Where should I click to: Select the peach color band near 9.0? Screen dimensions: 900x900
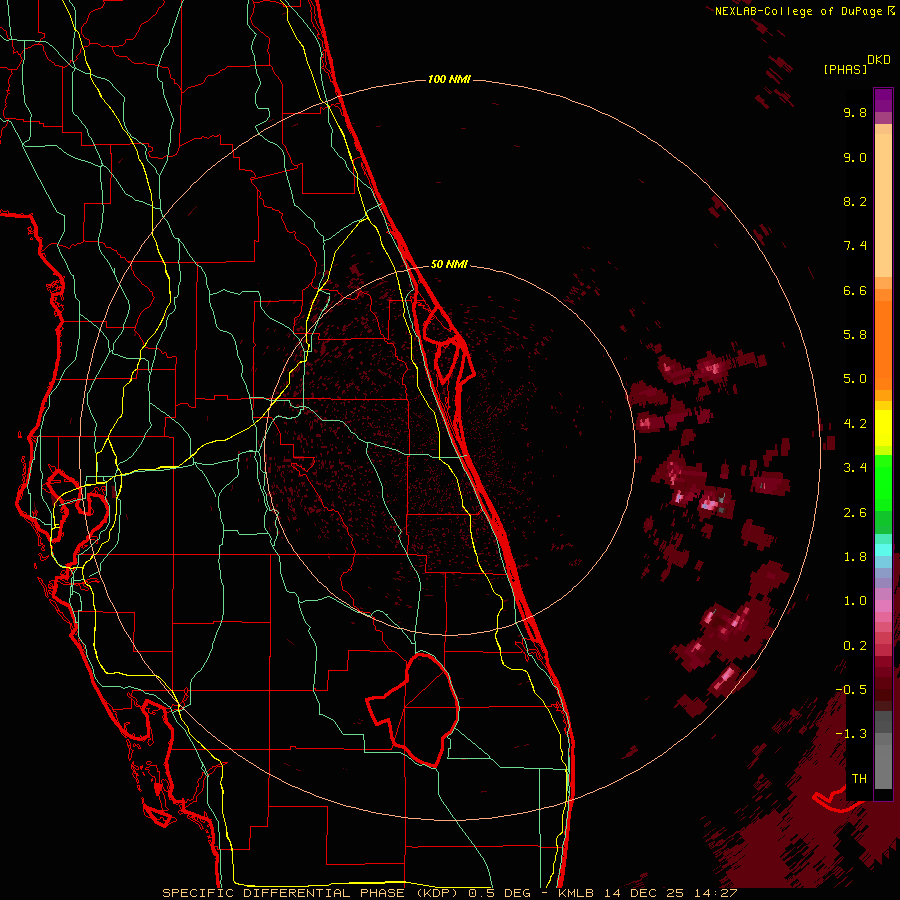point(883,160)
